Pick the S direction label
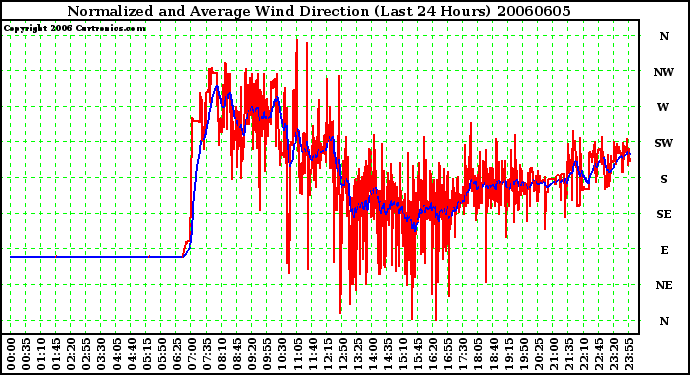Viewport: 690px width, 375px height. (x=664, y=179)
